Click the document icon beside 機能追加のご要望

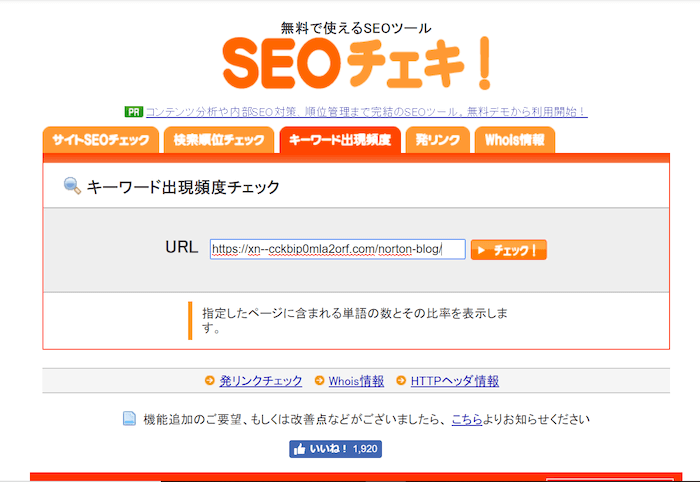coord(129,419)
